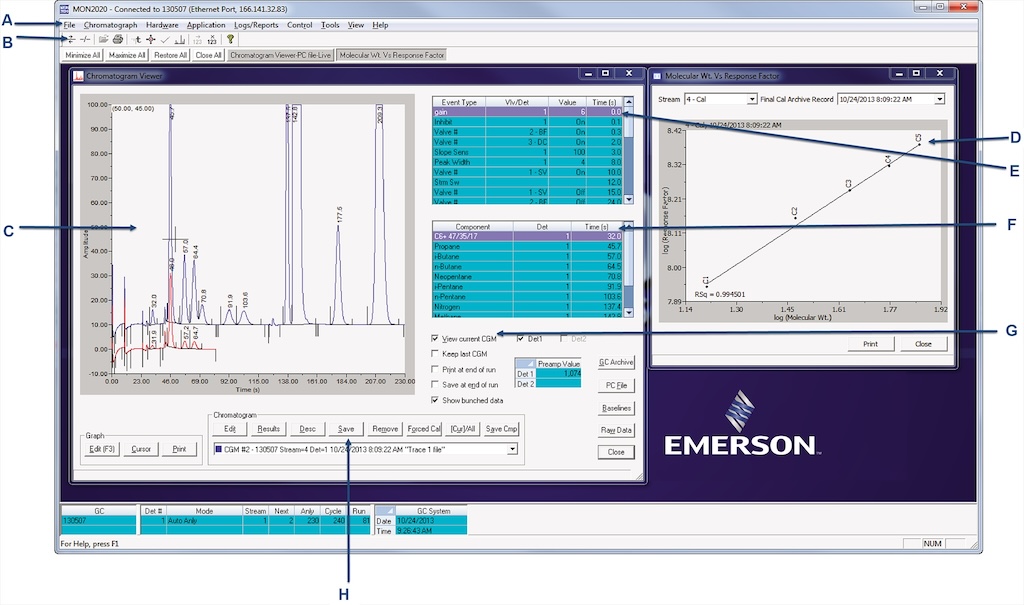Image resolution: width=1024 pixels, height=605 pixels.
Task: Click the checkmark toolbar icon
Action: 165,40
